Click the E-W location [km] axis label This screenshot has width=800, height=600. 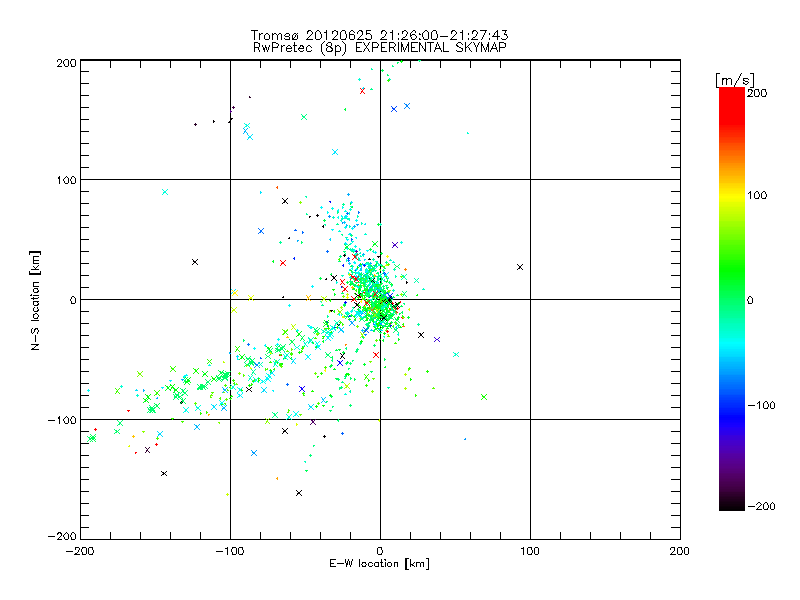click(x=379, y=564)
